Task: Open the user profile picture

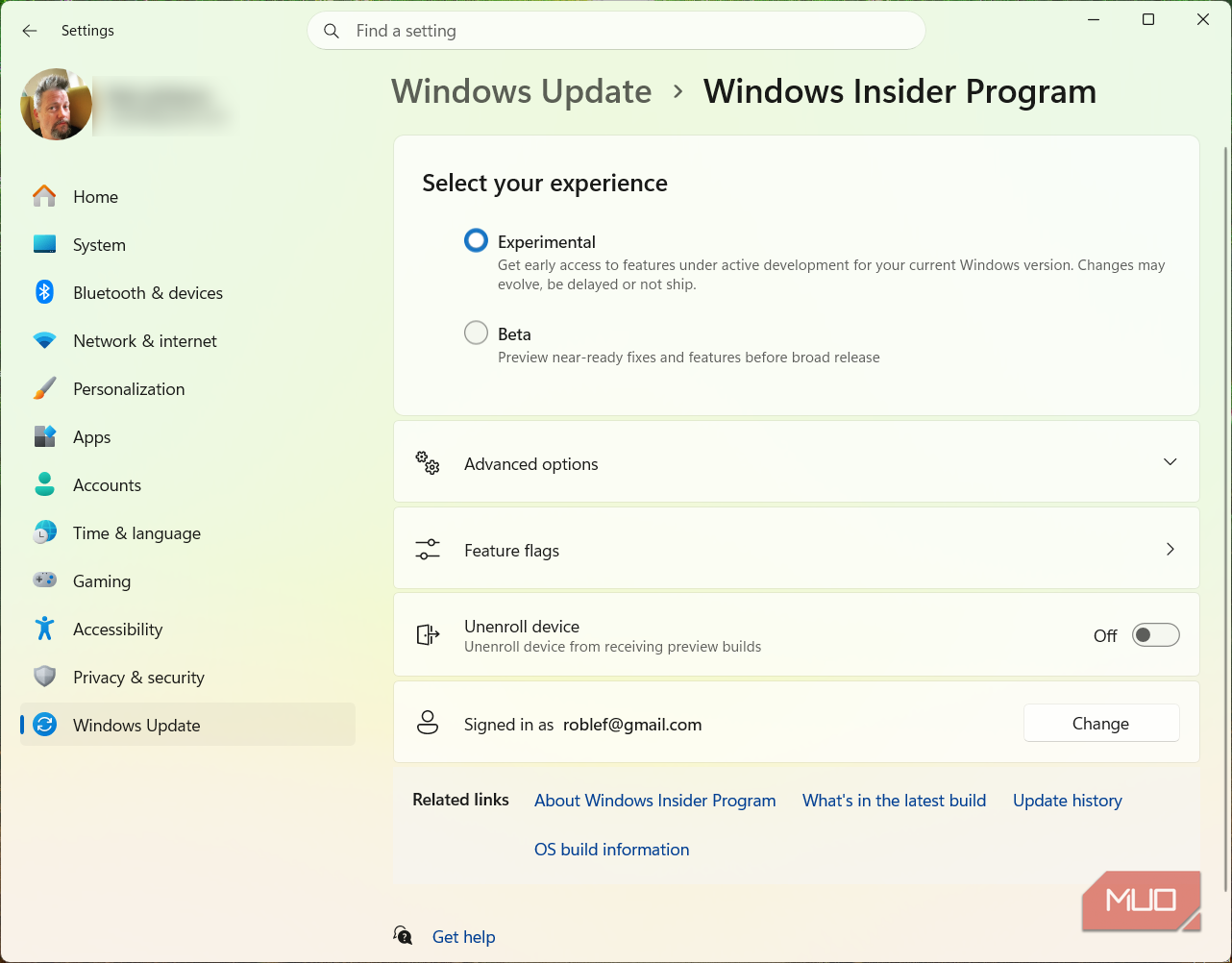Action: [57, 104]
